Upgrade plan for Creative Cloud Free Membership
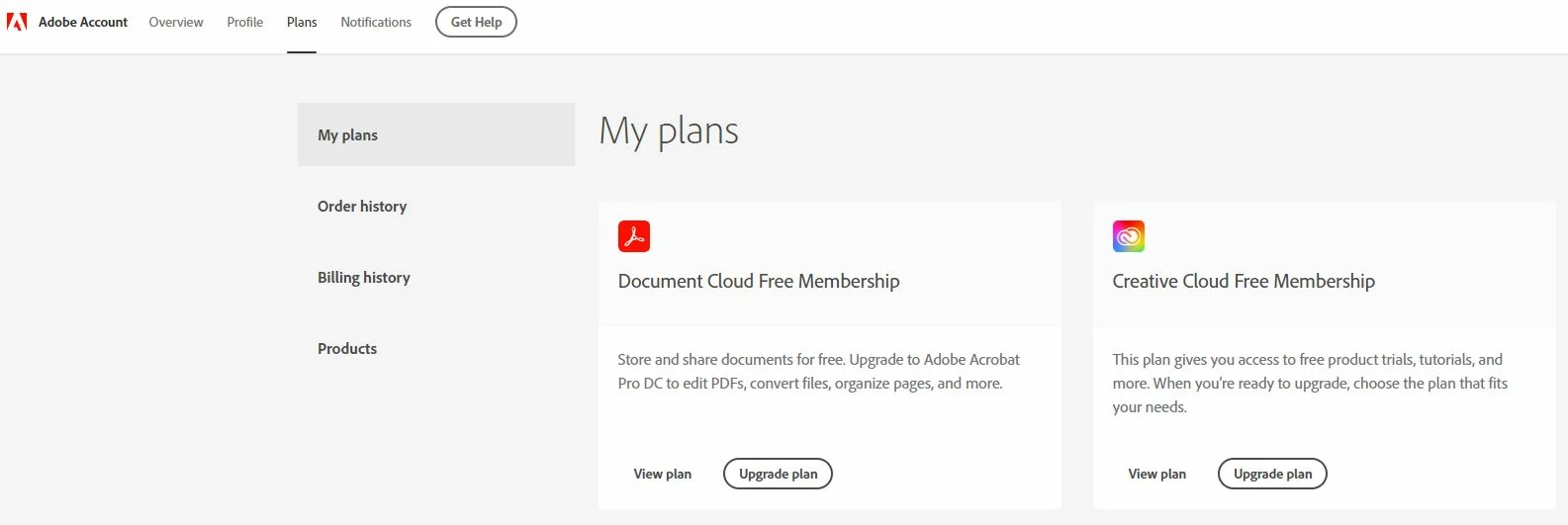 [1273, 474]
